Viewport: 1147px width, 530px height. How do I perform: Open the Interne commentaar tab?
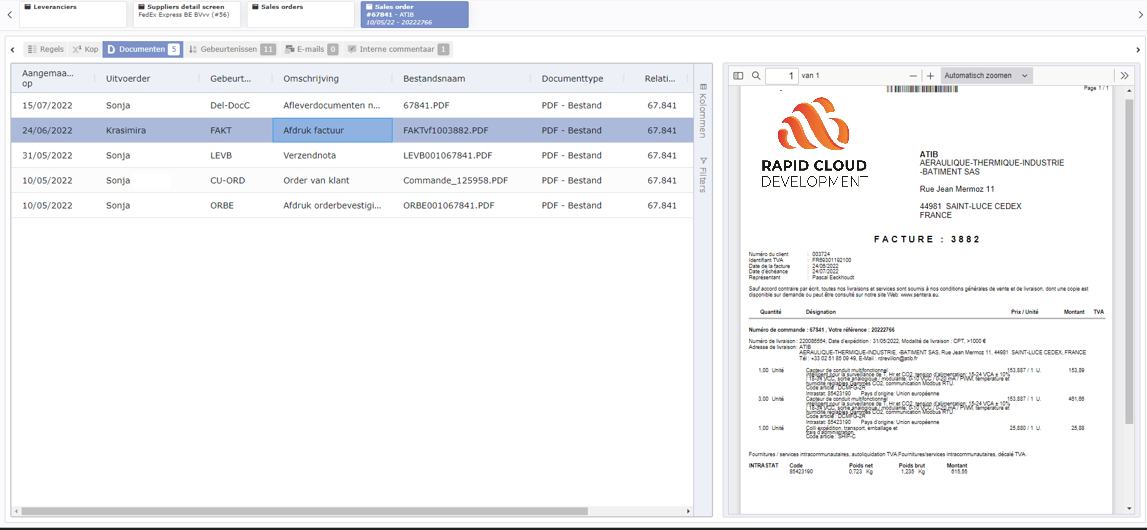pyautogui.click(x=398, y=49)
